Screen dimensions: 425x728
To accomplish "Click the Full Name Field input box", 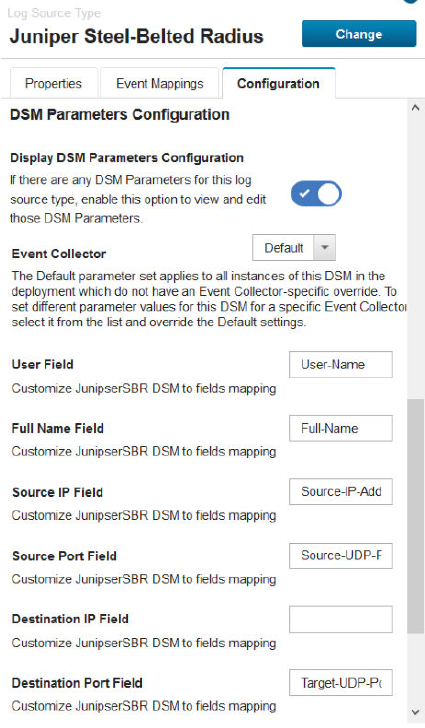I will (x=340, y=428).
